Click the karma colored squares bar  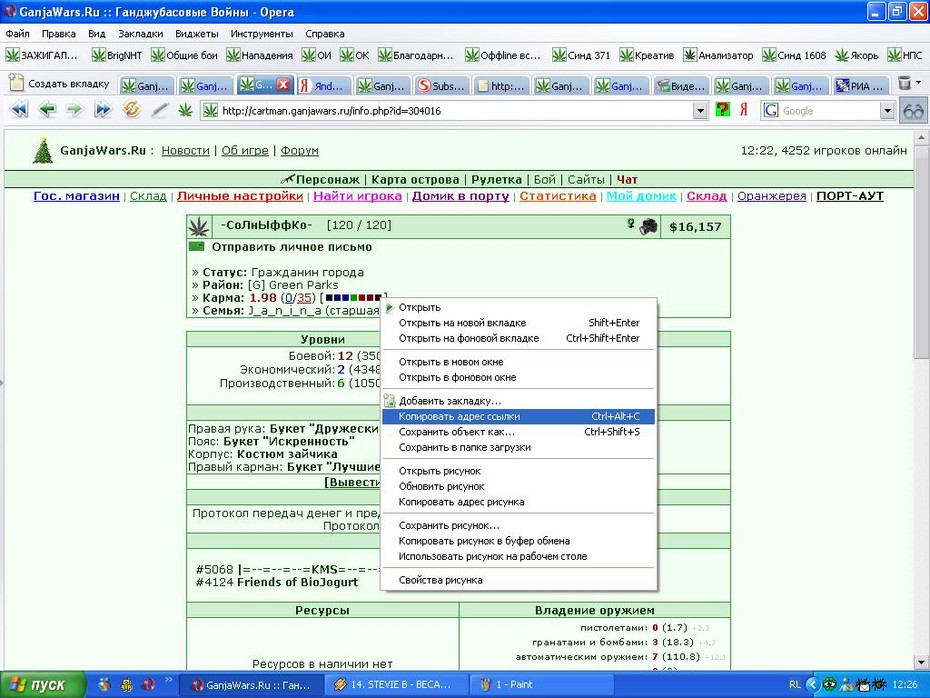353,298
